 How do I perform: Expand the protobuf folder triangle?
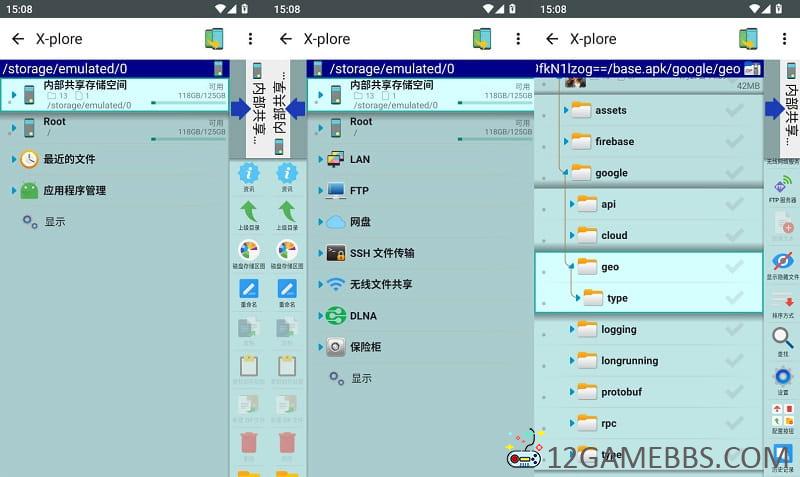[572, 392]
